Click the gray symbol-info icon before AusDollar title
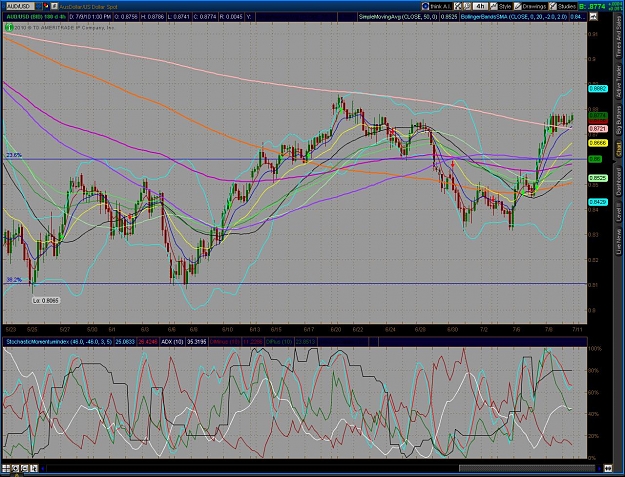Image resolution: width=625 pixels, height=477 pixels. click(x=54, y=6)
